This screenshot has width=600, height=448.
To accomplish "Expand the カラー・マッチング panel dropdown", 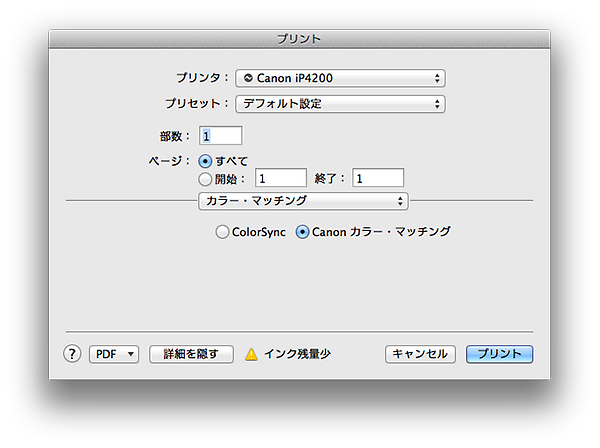I will (303, 201).
